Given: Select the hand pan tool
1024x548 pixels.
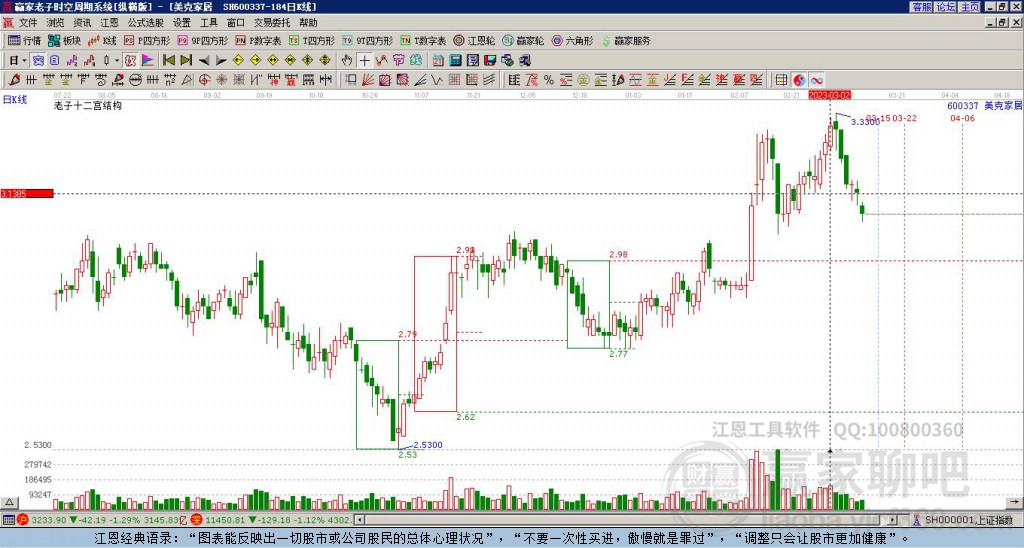Looking at the screenshot, I should coord(347,61).
